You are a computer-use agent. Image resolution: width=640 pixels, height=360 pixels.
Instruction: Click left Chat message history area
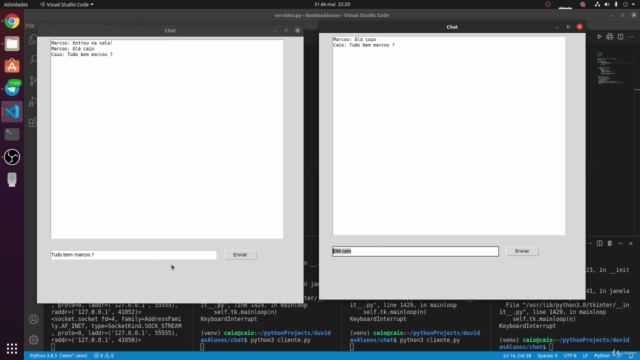(x=167, y=139)
